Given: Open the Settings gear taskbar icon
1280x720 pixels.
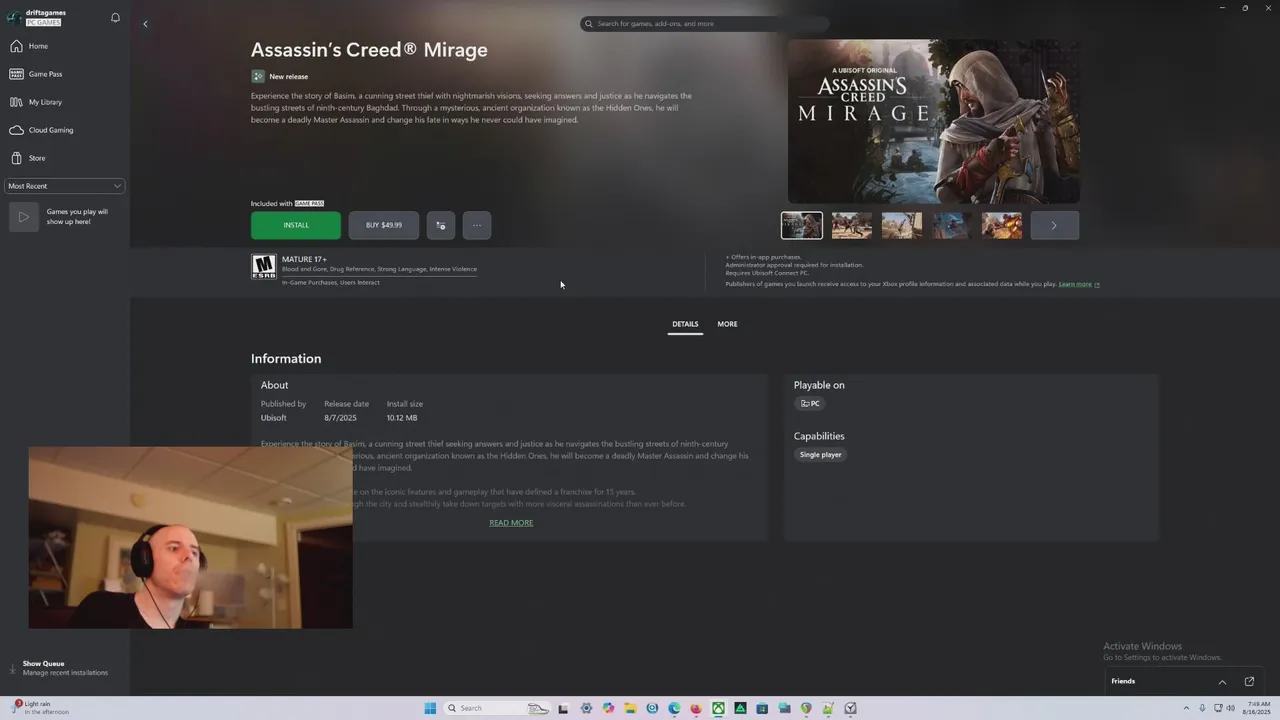Looking at the screenshot, I should coord(586,708).
